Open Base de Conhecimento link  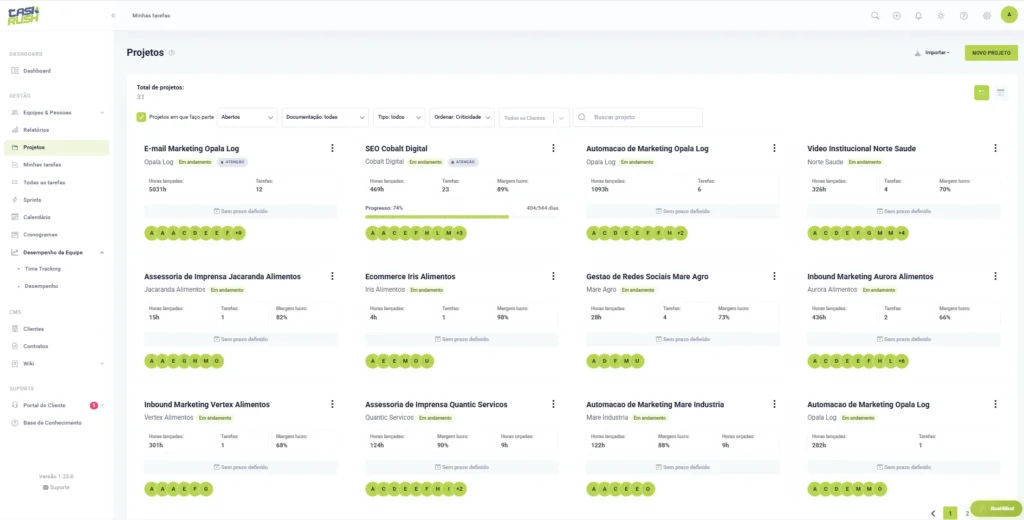pos(52,423)
